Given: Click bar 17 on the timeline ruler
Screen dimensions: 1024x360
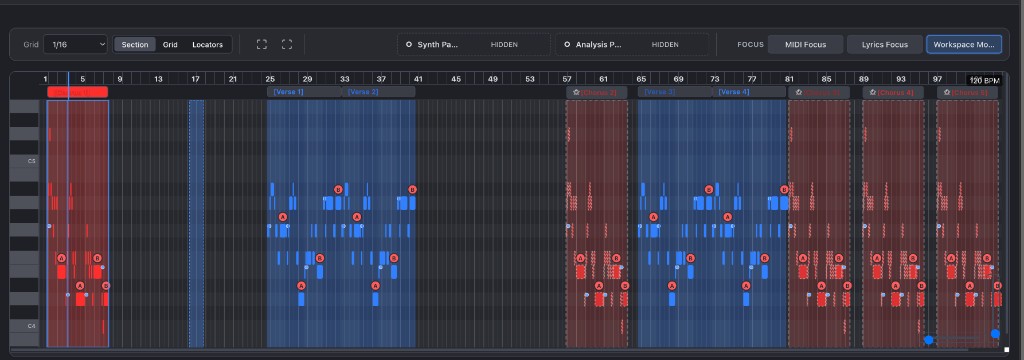Looking at the screenshot, I should pos(195,79).
